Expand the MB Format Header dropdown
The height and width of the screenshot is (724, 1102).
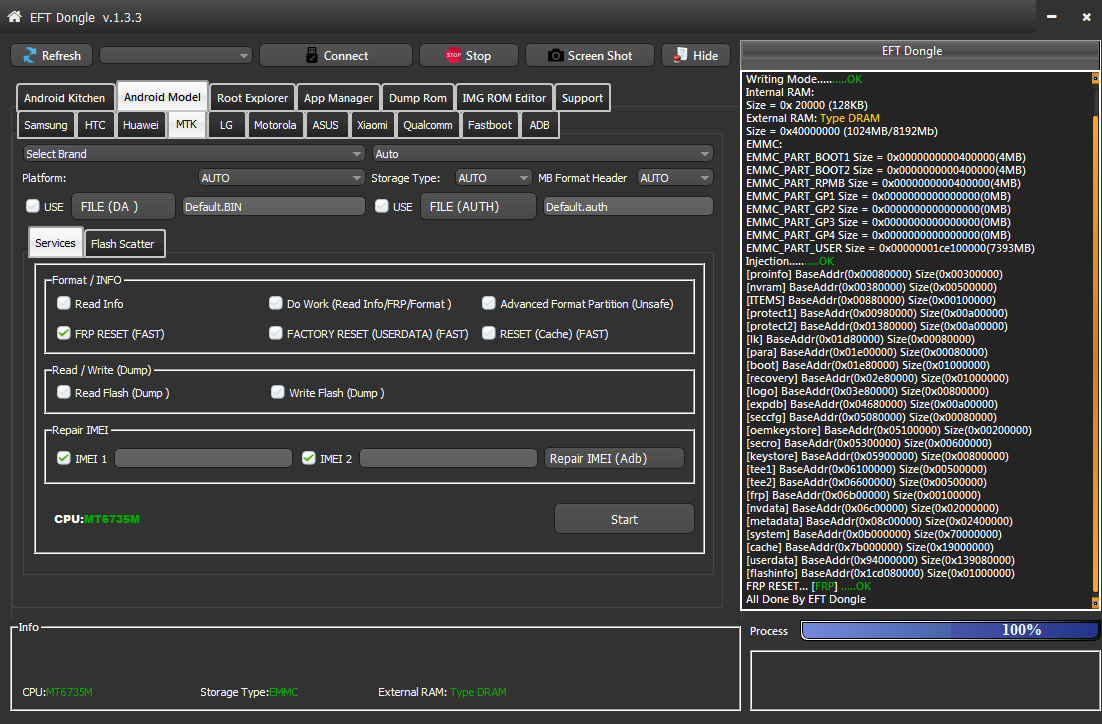point(675,178)
